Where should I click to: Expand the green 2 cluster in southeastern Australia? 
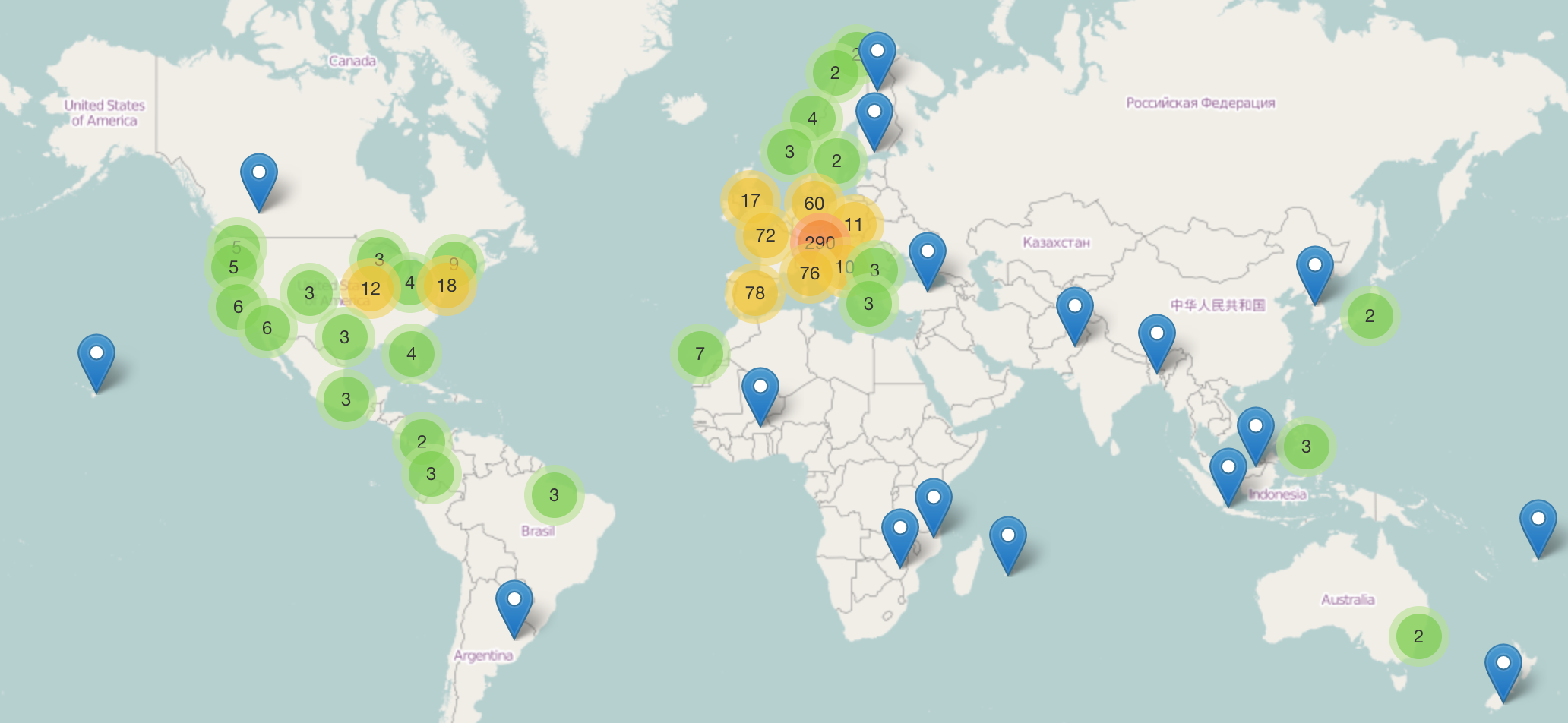click(x=1418, y=636)
